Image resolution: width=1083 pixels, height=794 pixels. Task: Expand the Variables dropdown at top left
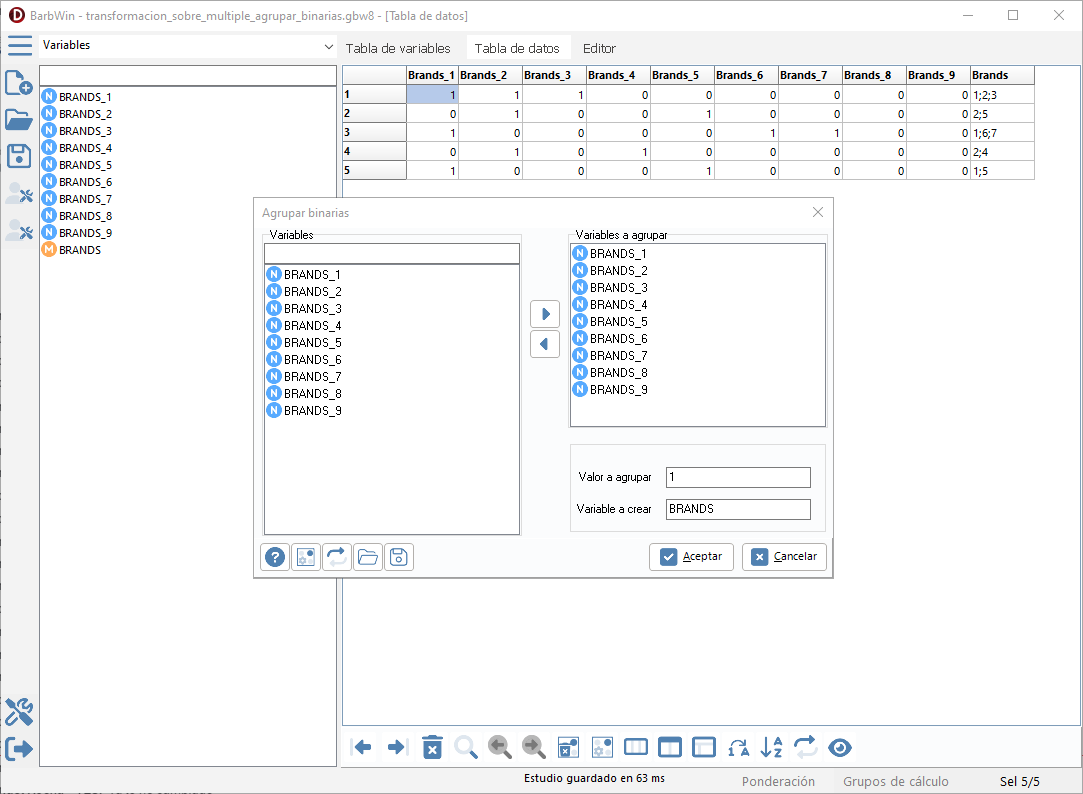[329, 47]
